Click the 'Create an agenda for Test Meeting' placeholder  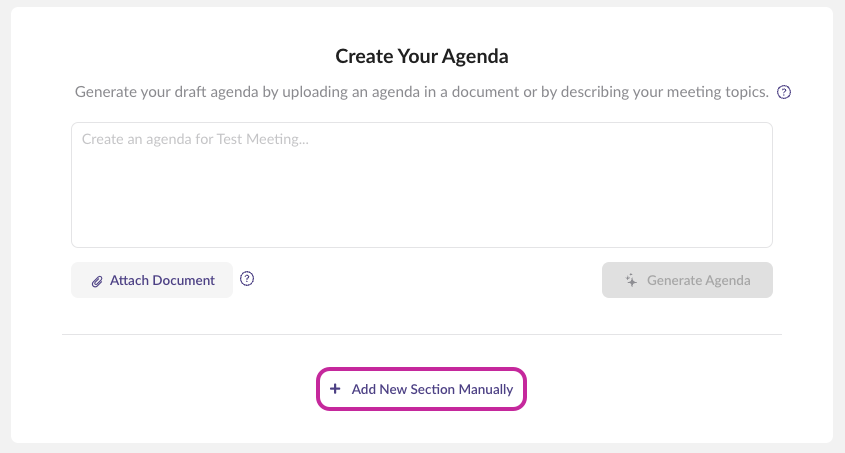click(195, 140)
